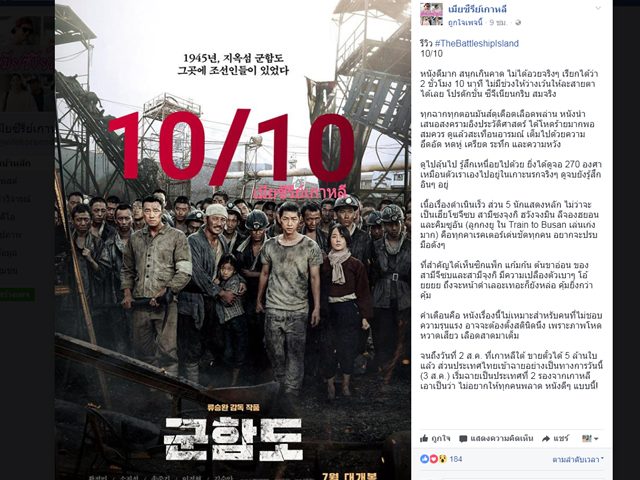This screenshot has height=480, width=640.
Task: Click the comment speech-bubble icon
Action: click(x=463, y=439)
